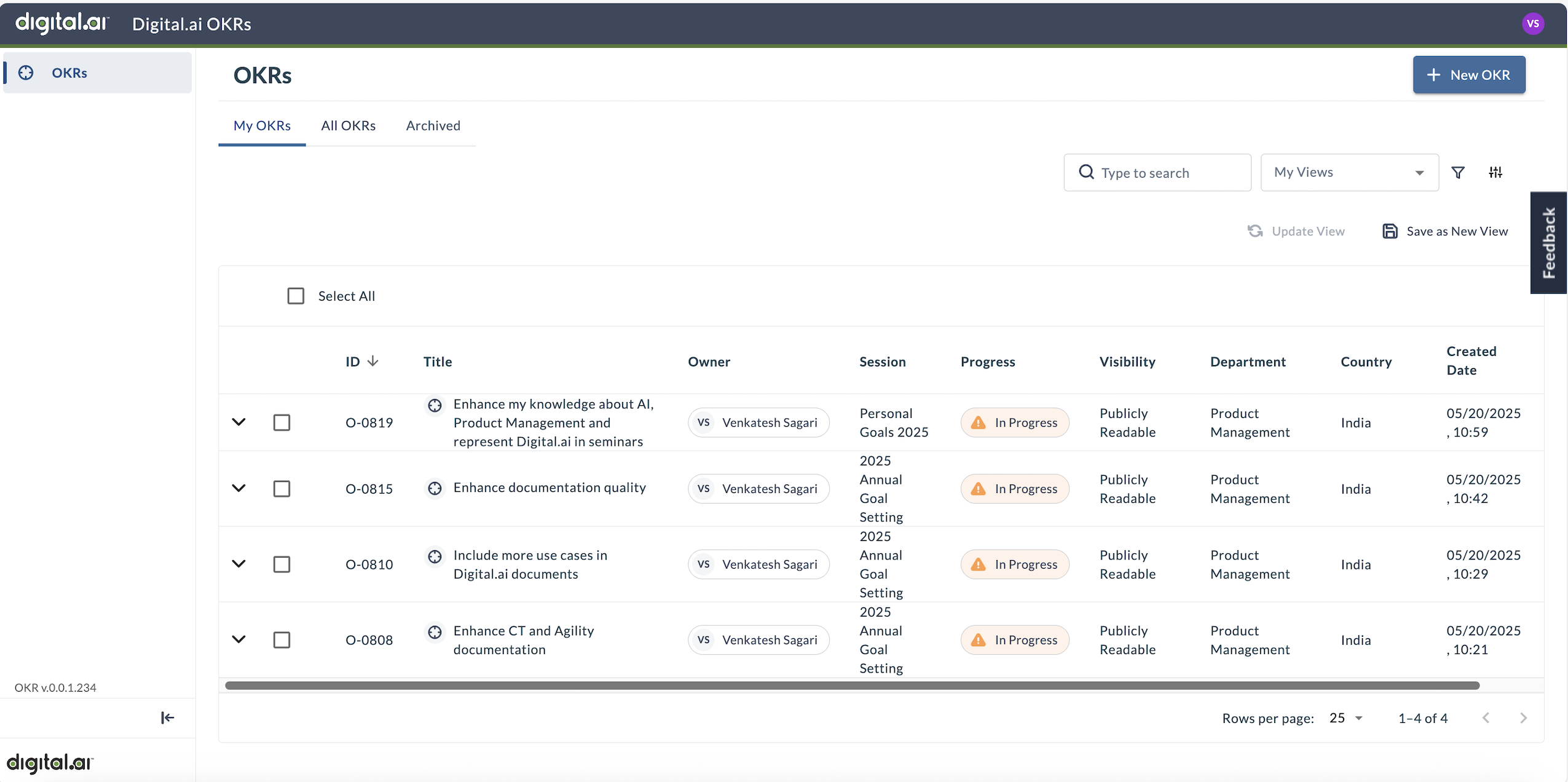This screenshot has width=1568, height=782.
Task: Click In Progress badge for O-0808
Action: 1015,640
